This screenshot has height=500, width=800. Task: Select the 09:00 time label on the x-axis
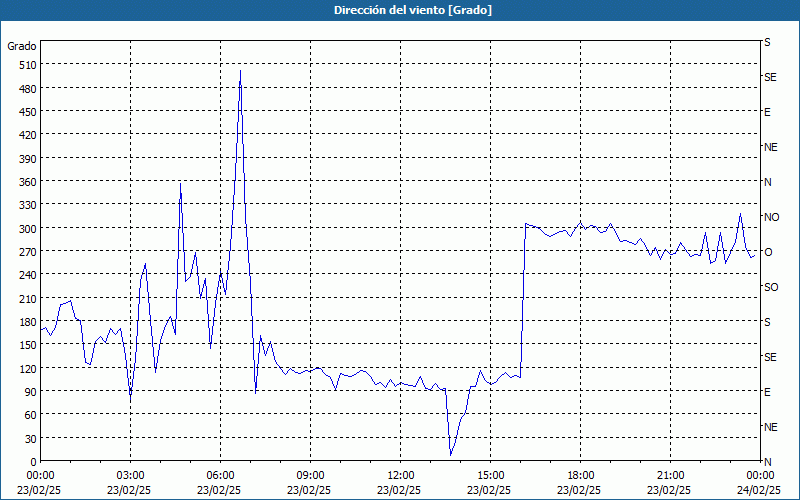click(x=310, y=475)
